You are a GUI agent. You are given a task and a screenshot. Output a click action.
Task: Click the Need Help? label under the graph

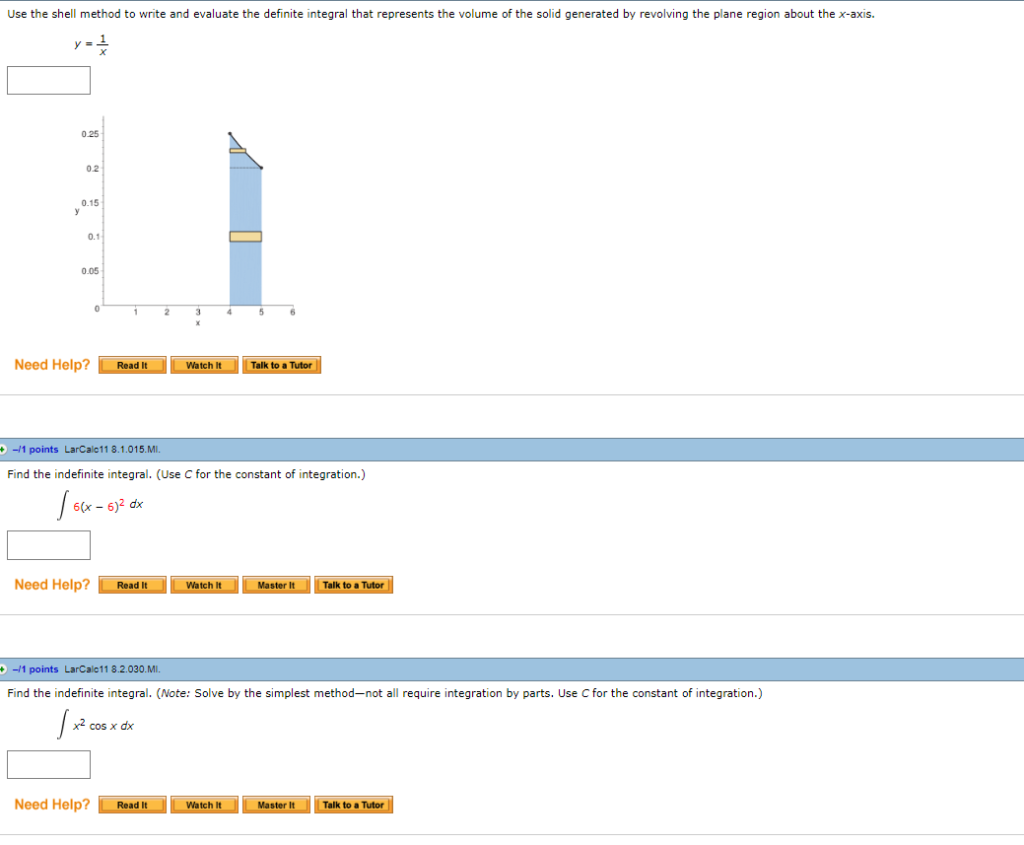[x=51, y=364]
